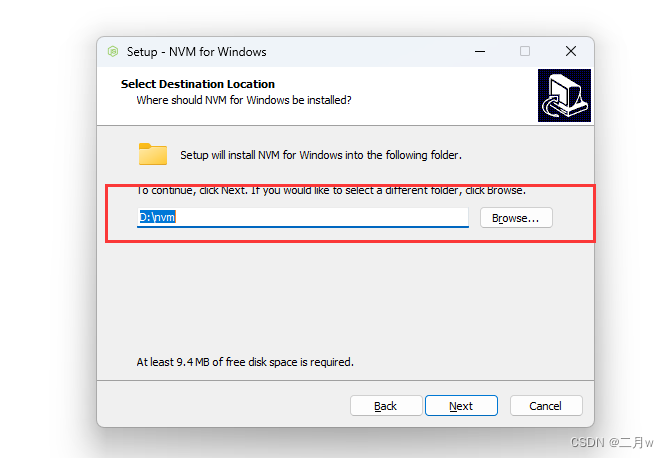Click the destination path field D:\nvm
The height and width of the screenshot is (458, 669).
[x=303, y=217]
